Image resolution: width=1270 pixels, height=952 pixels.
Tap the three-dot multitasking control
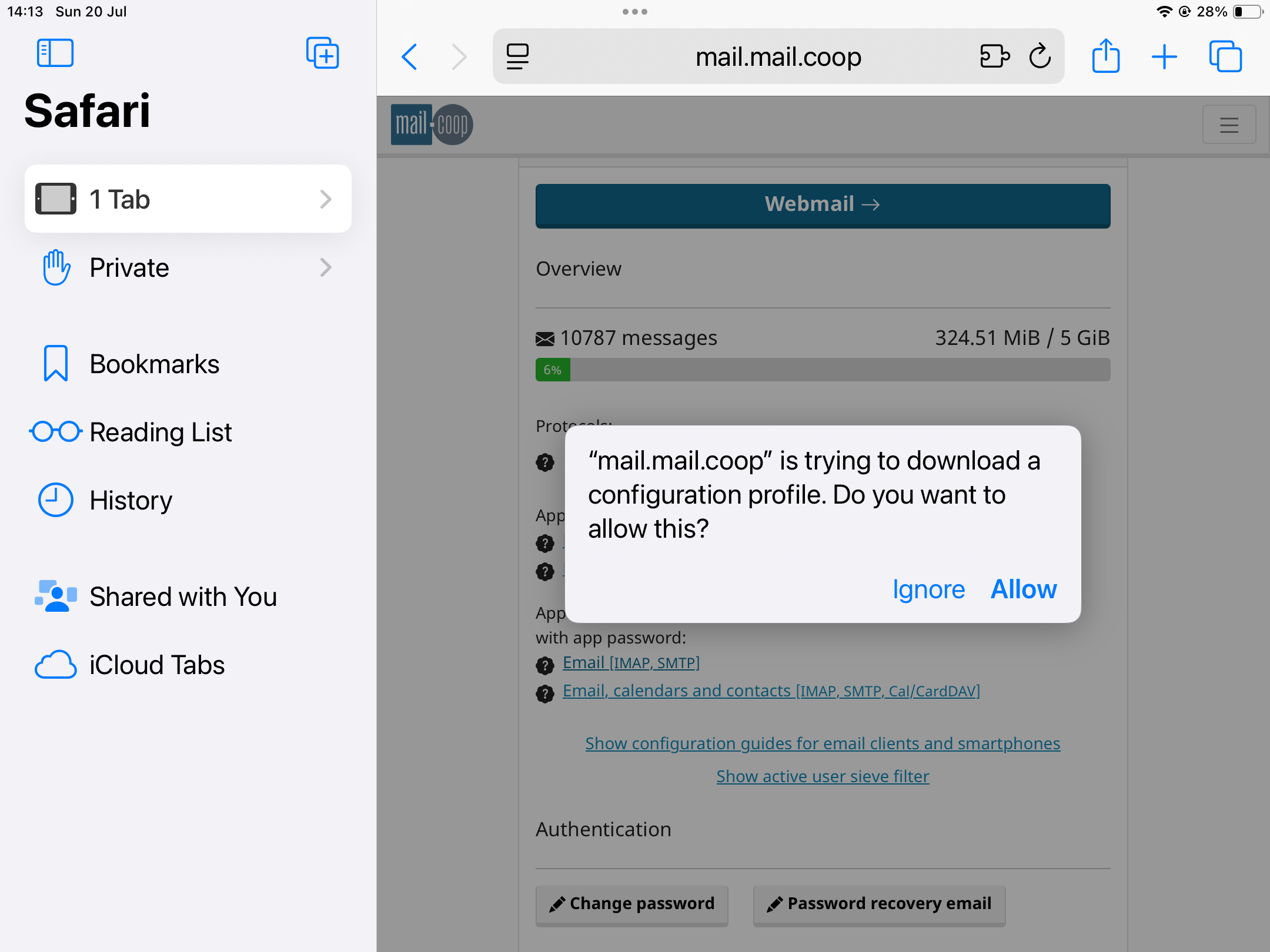click(635, 12)
